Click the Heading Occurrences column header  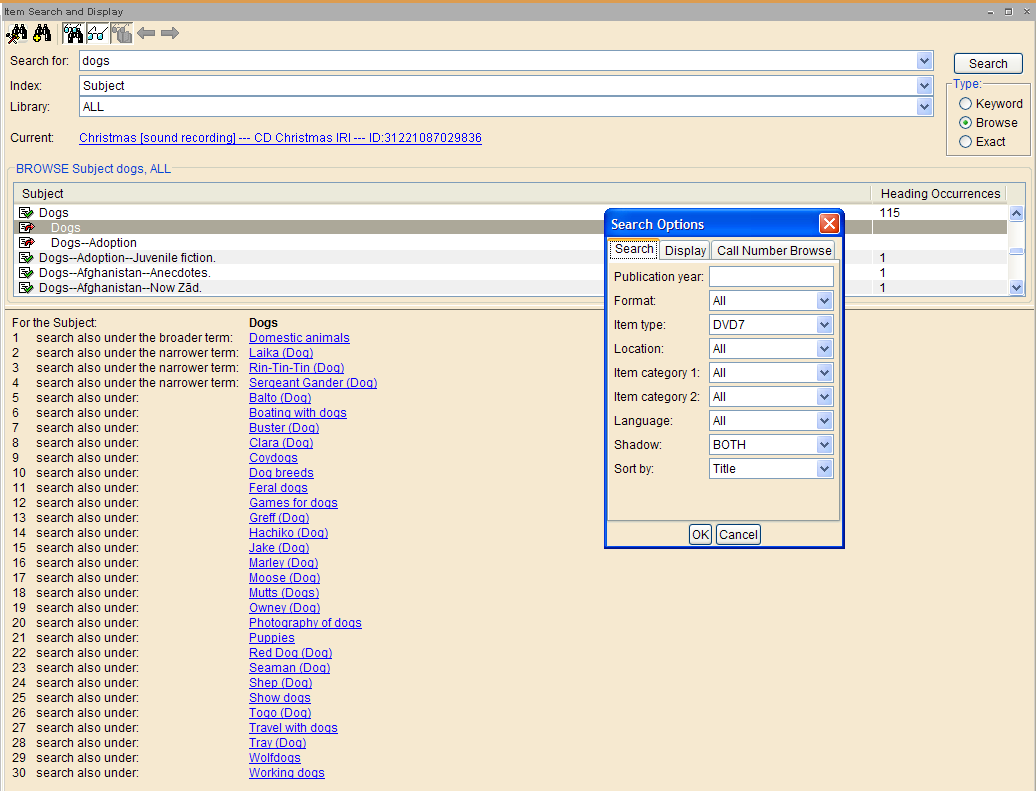point(940,194)
